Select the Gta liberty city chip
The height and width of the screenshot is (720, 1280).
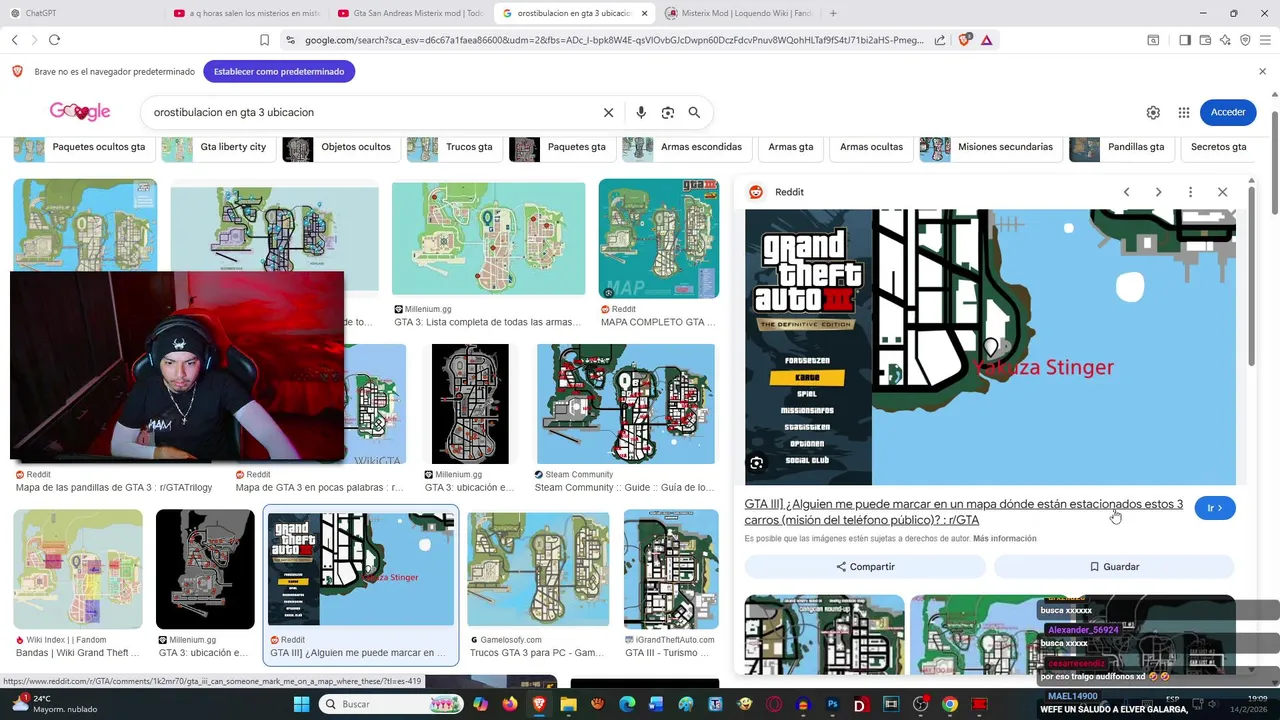218,148
